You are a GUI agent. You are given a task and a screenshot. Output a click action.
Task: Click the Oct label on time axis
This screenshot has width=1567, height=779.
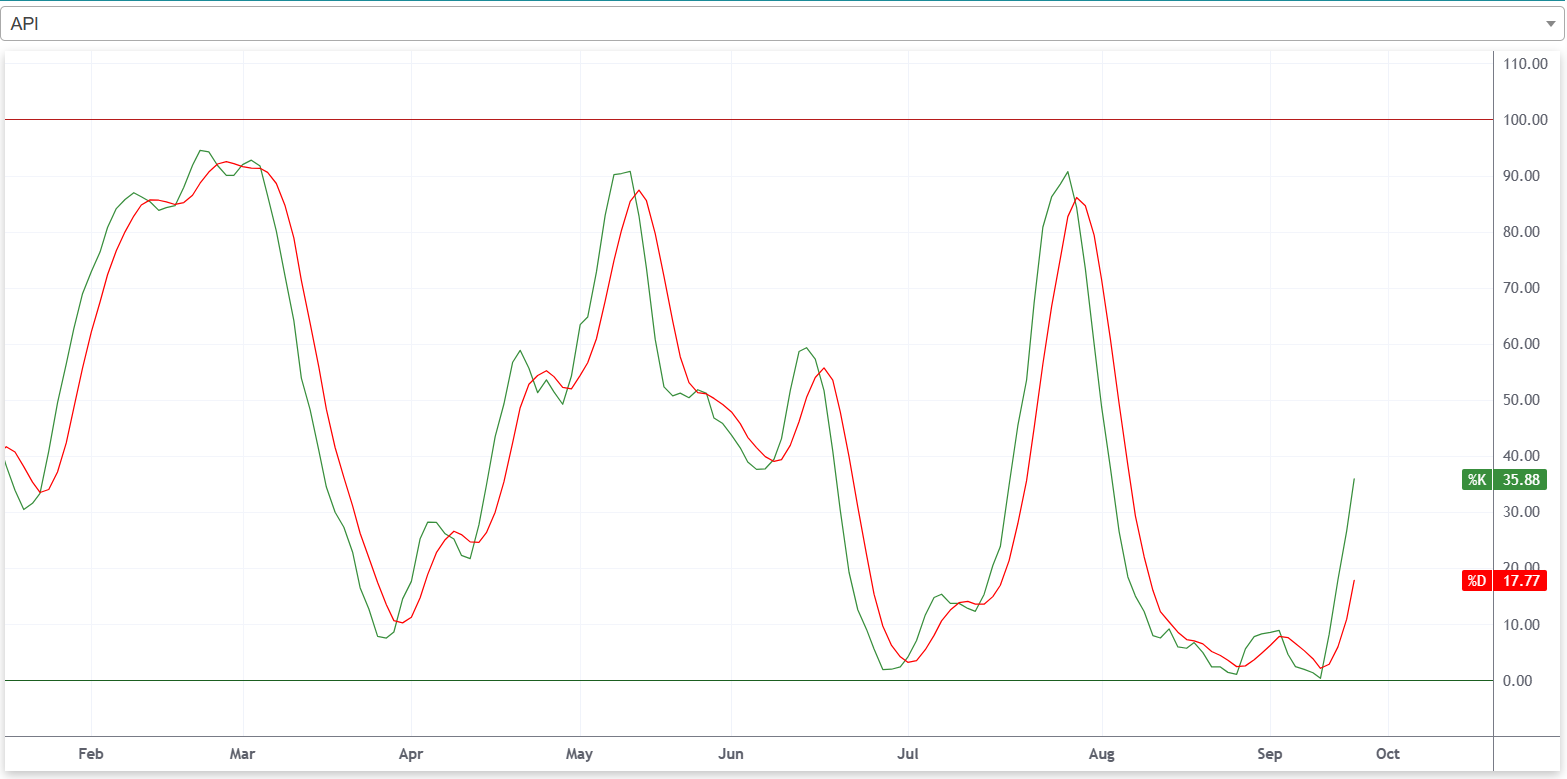pos(1387,753)
